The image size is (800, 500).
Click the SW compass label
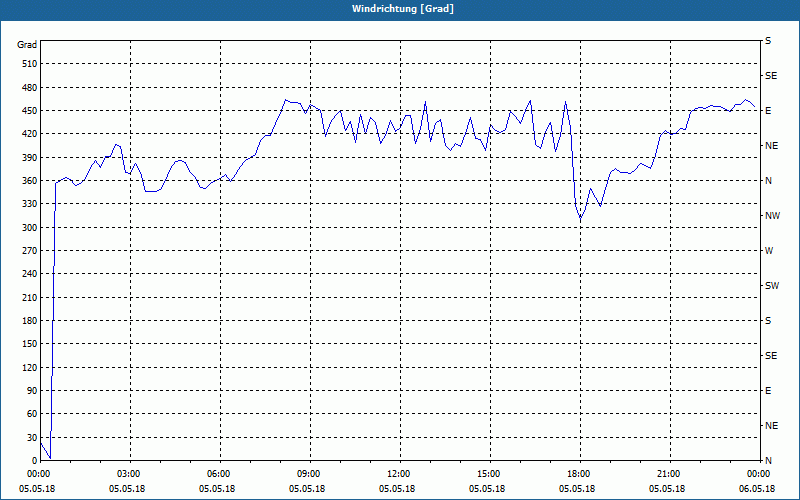pyautogui.click(x=772, y=286)
